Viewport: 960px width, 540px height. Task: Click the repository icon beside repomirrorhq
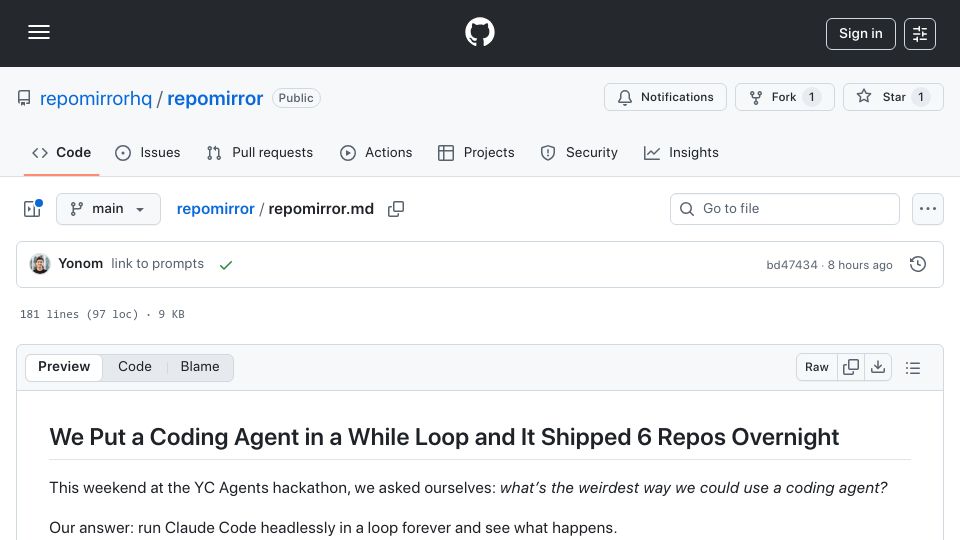point(24,98)
